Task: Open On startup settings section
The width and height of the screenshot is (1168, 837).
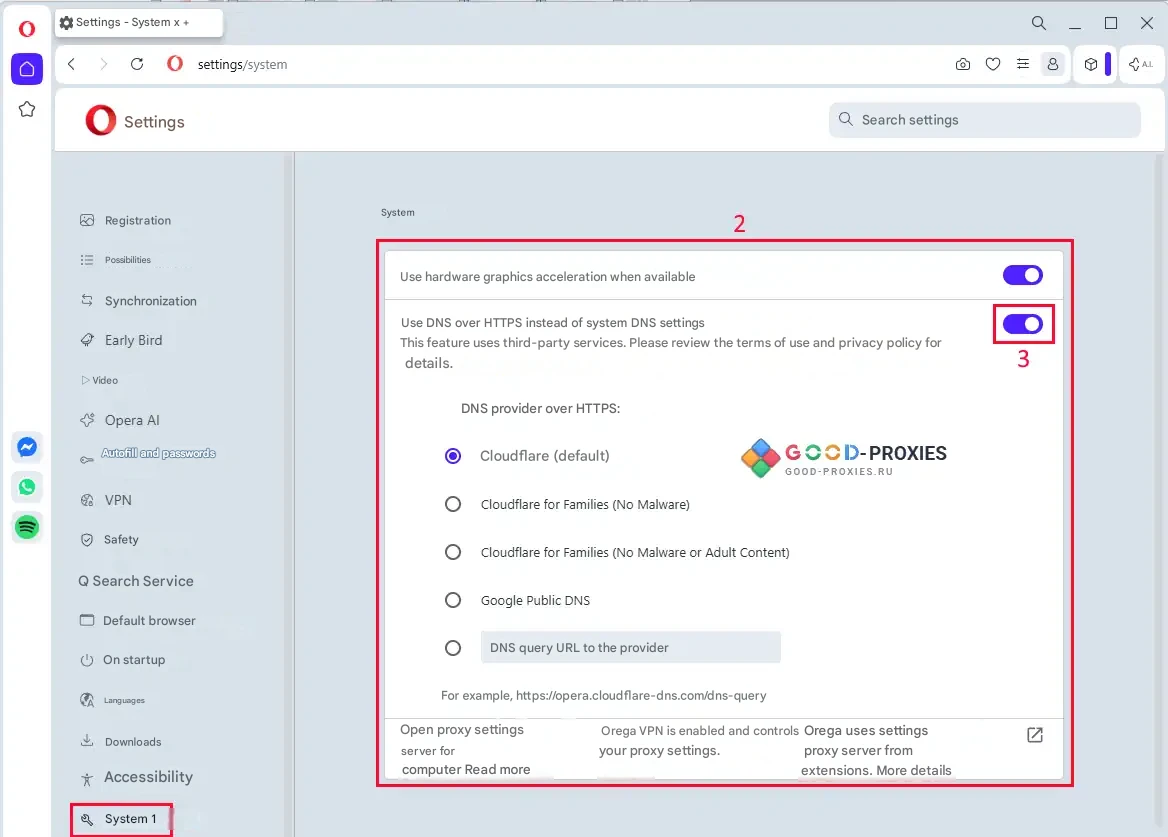Action: click(123, 660)
